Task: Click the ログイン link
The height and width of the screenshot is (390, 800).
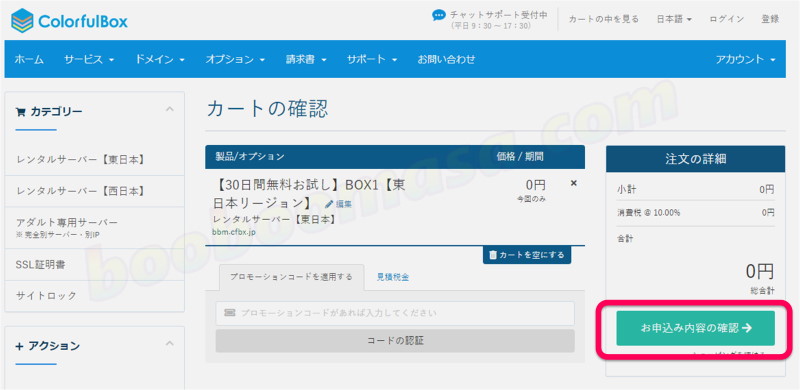Action: 727,19
